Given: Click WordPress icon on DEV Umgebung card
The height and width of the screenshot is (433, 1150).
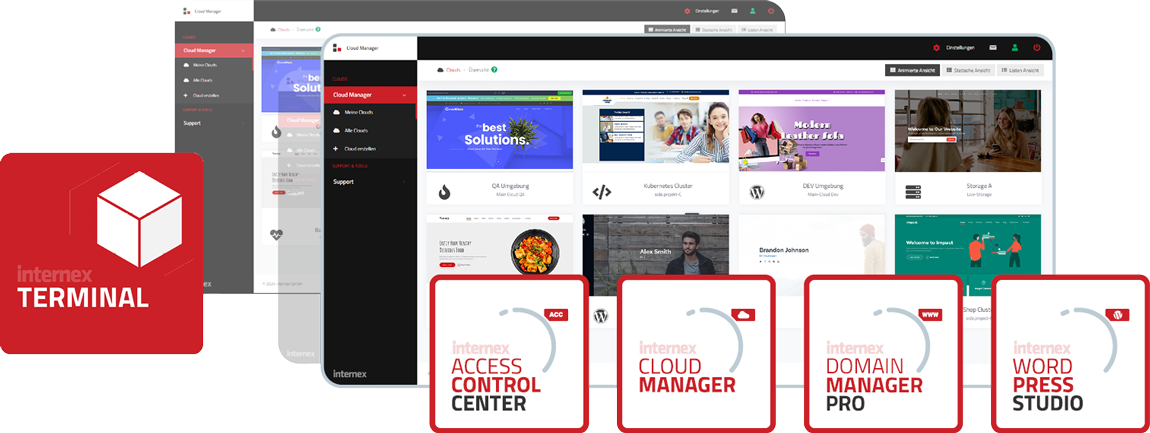Looking at the screenshot, I should tap(758, 192).
